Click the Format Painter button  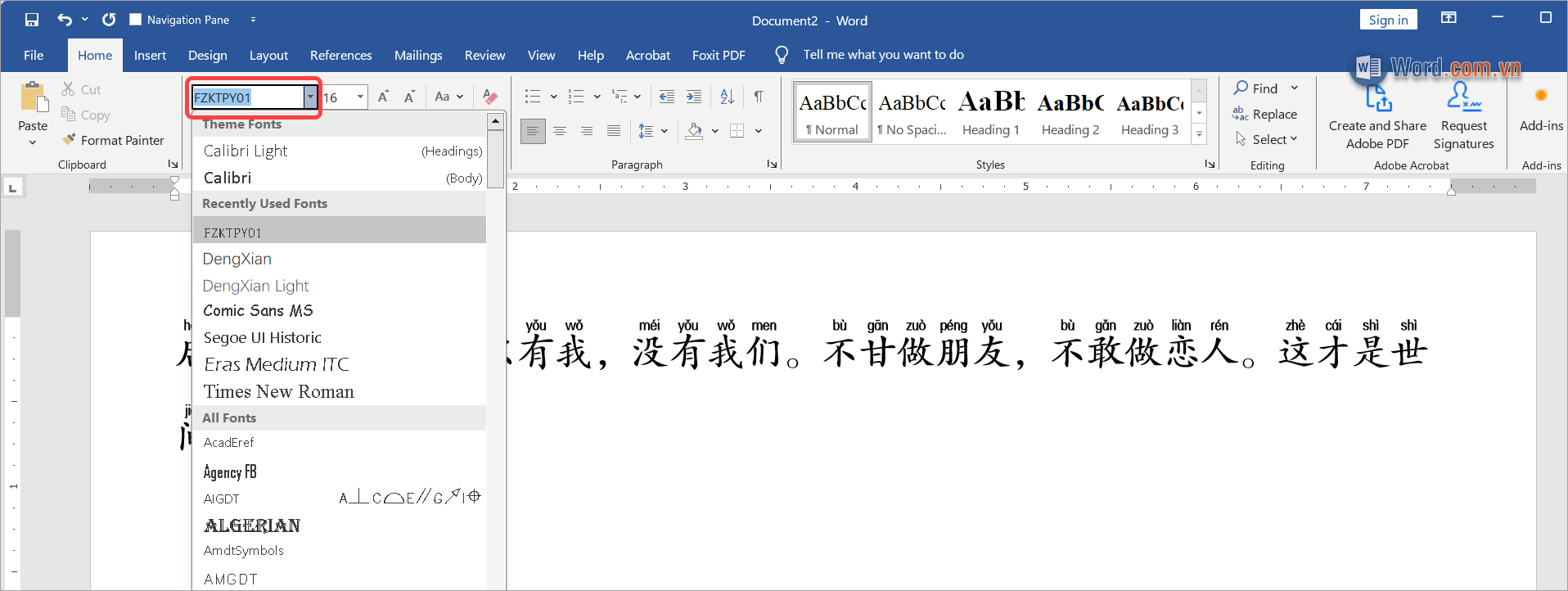click(x=113, y=140)
